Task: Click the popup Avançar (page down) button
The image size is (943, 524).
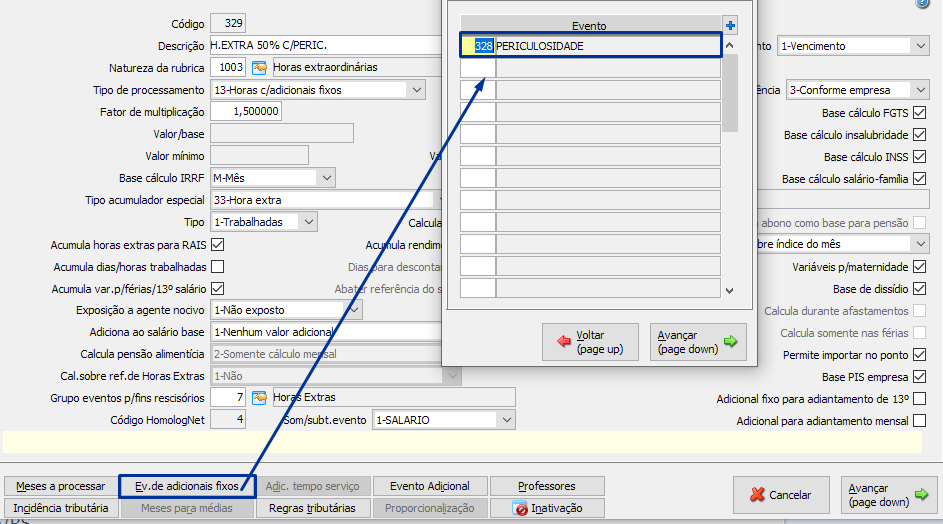Action: 698,342
